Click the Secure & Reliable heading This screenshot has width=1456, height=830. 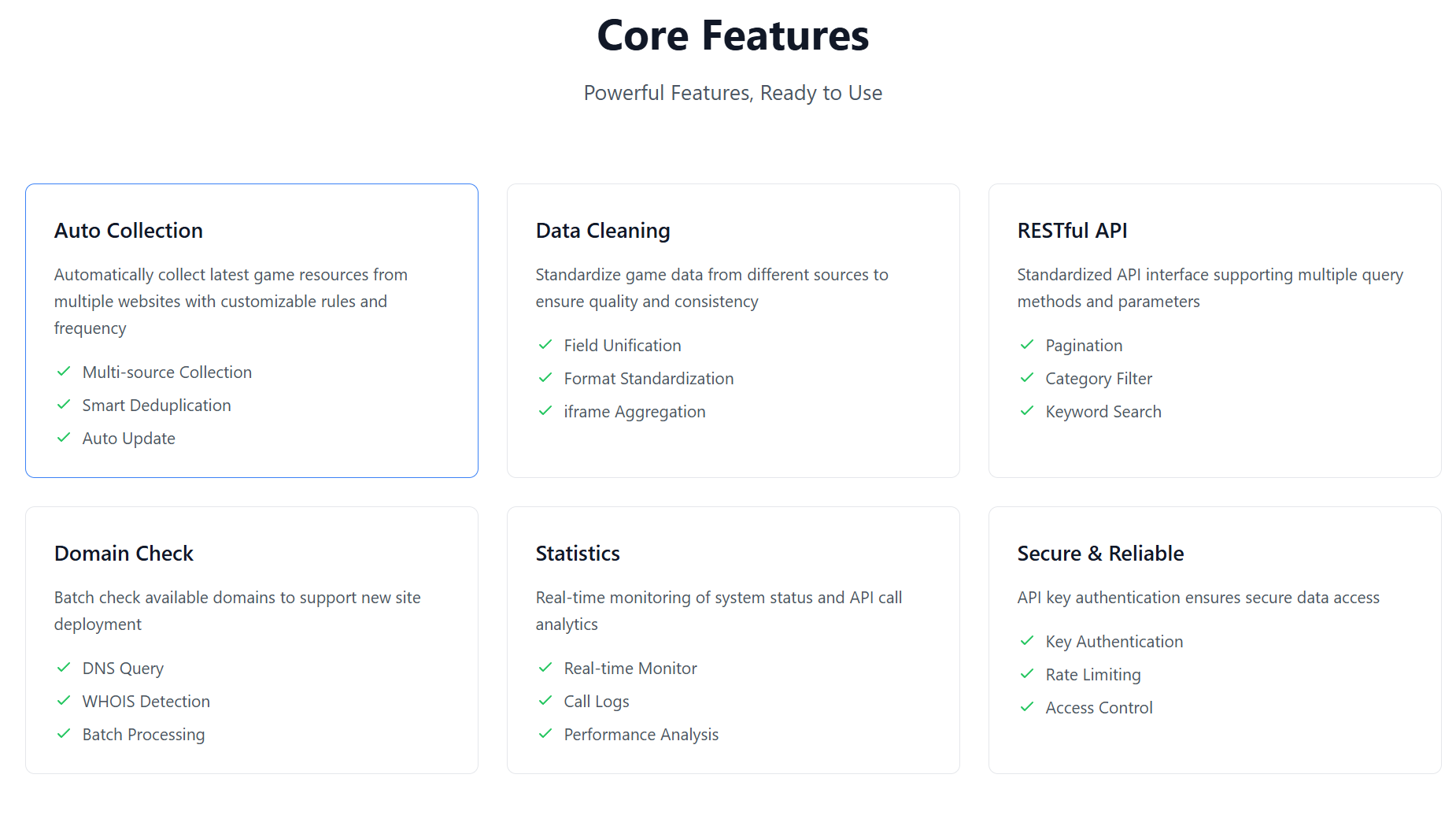(x=1100, y=554)
